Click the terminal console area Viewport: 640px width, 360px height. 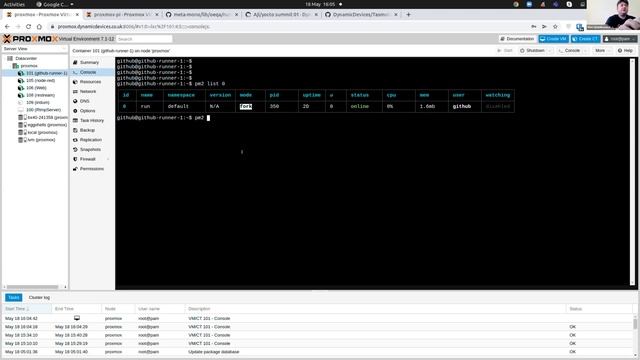(372, 173)
